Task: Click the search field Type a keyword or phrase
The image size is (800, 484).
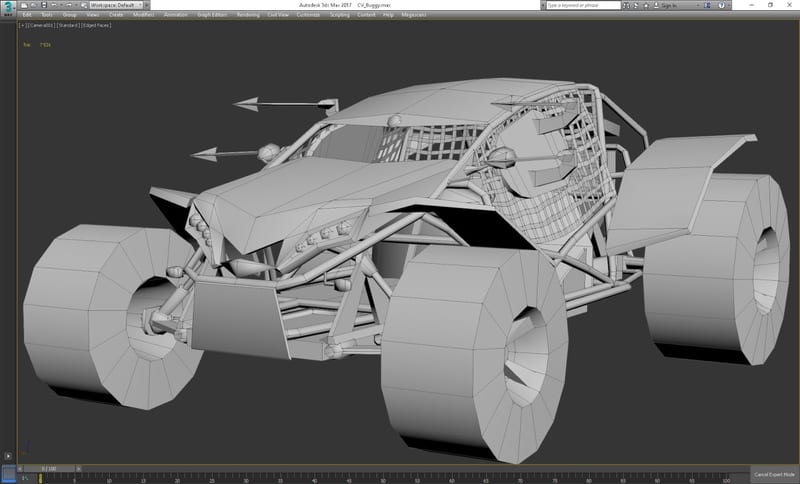Action: point(584,5)
